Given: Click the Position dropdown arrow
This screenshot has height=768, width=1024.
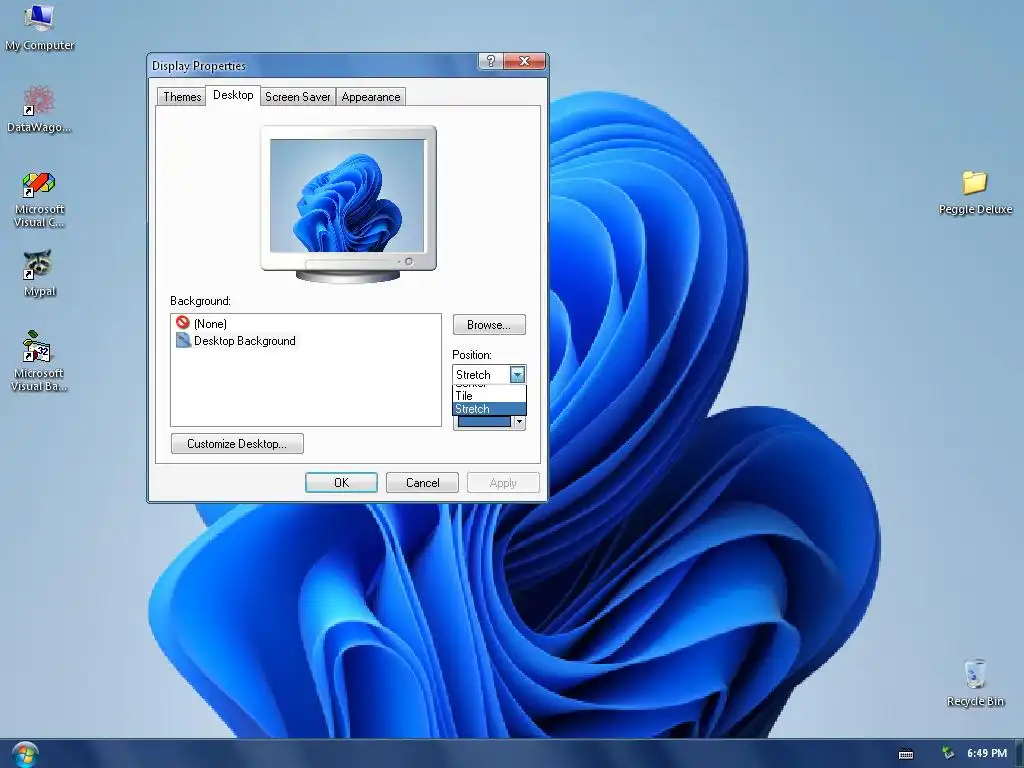Looking at the screenshot, I should (517, 375).
